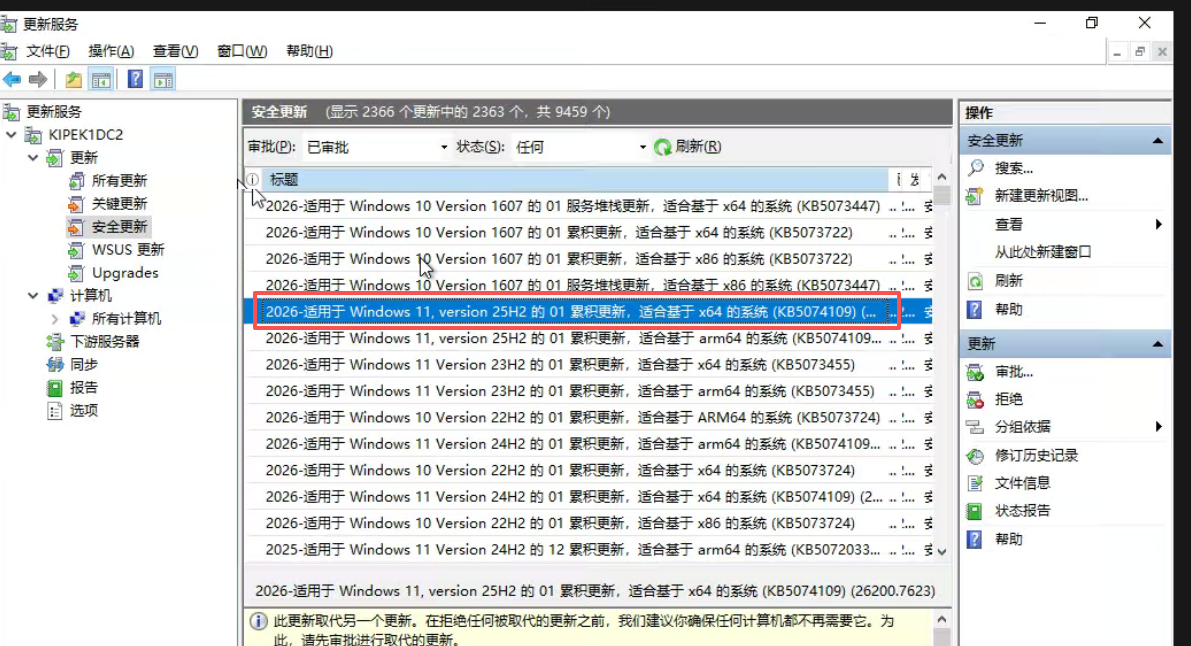Collapse the 计算机 tree node

(x=33, y=296)
